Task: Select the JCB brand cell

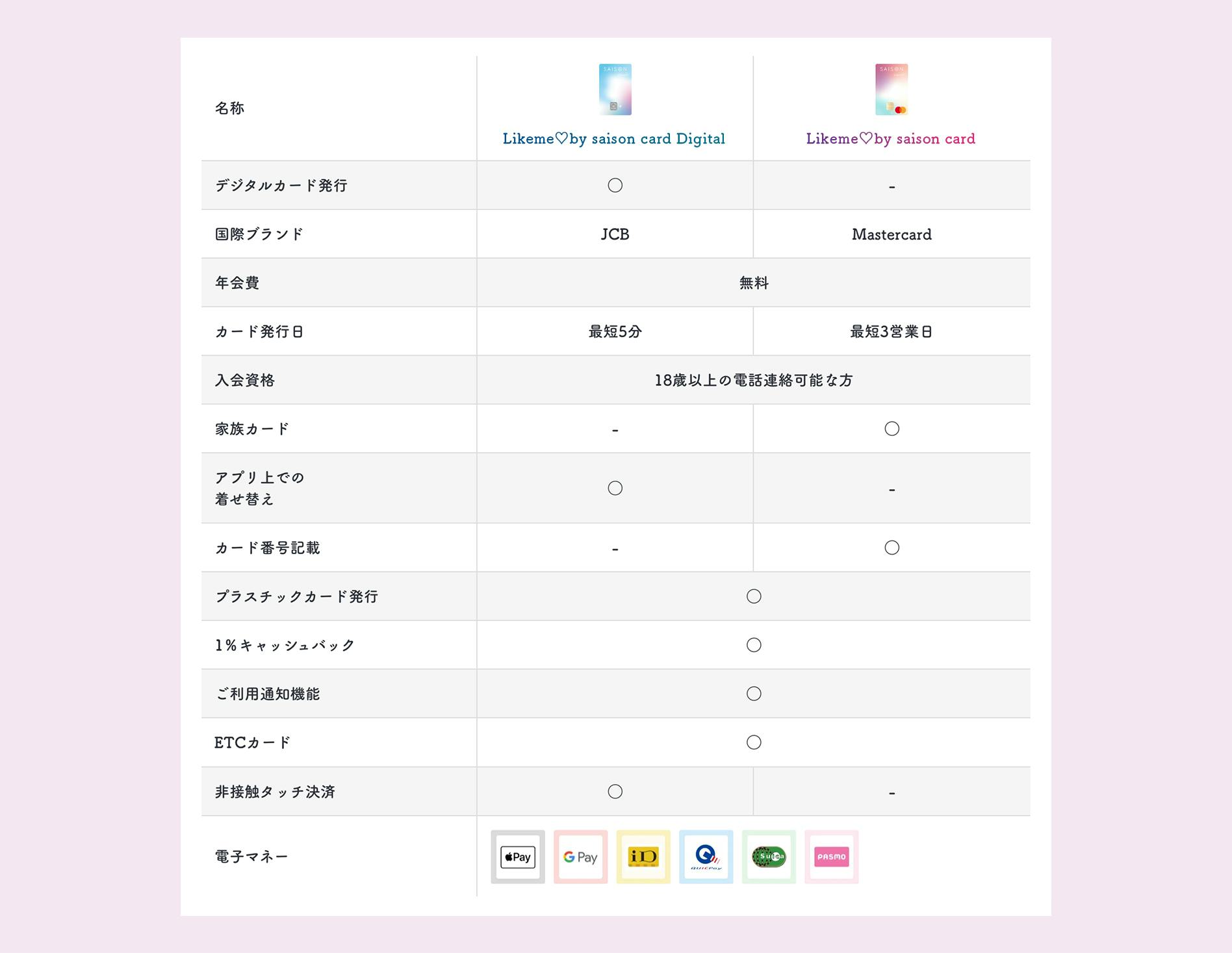Action: (615, 234)
